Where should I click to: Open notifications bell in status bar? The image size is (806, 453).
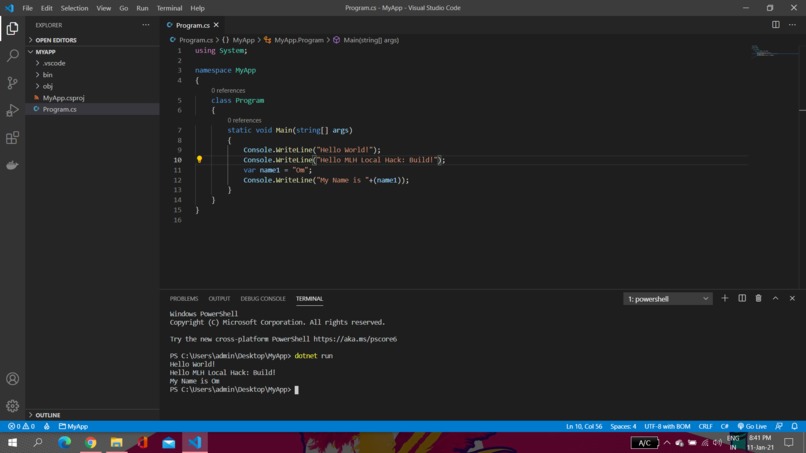794,426
